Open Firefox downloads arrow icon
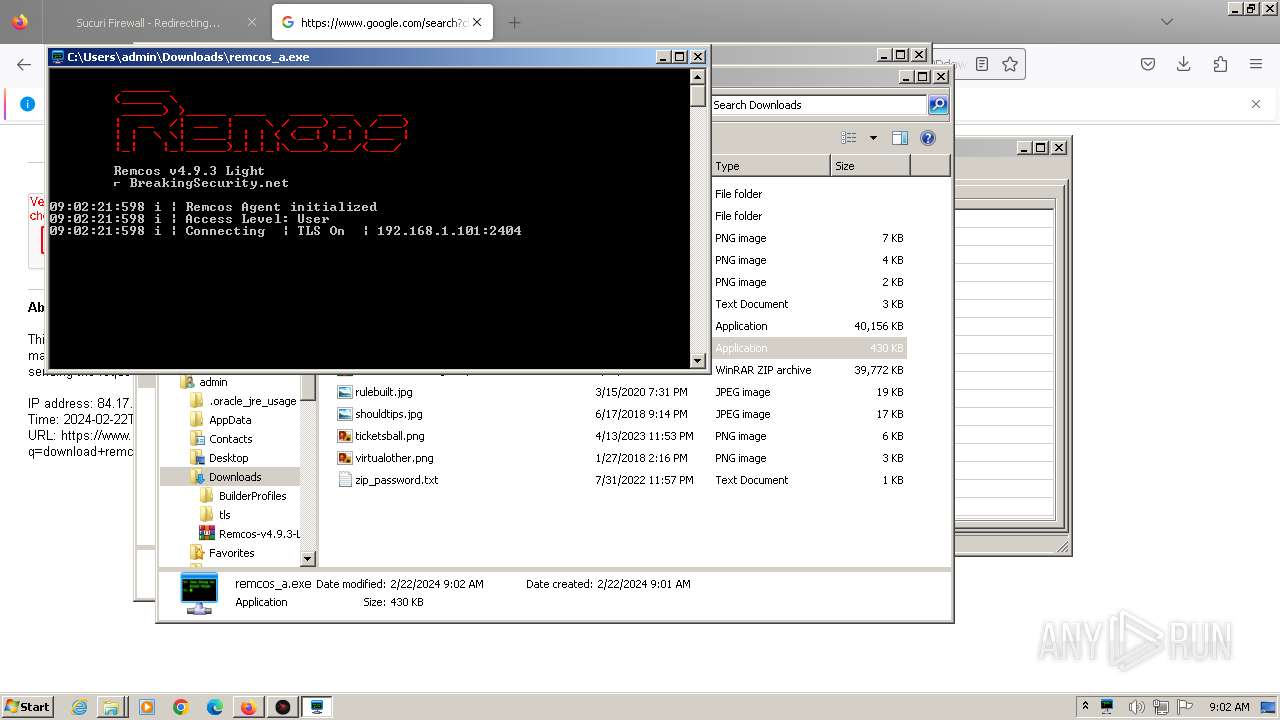The image size is (1280, 720). coord(1184,64)
